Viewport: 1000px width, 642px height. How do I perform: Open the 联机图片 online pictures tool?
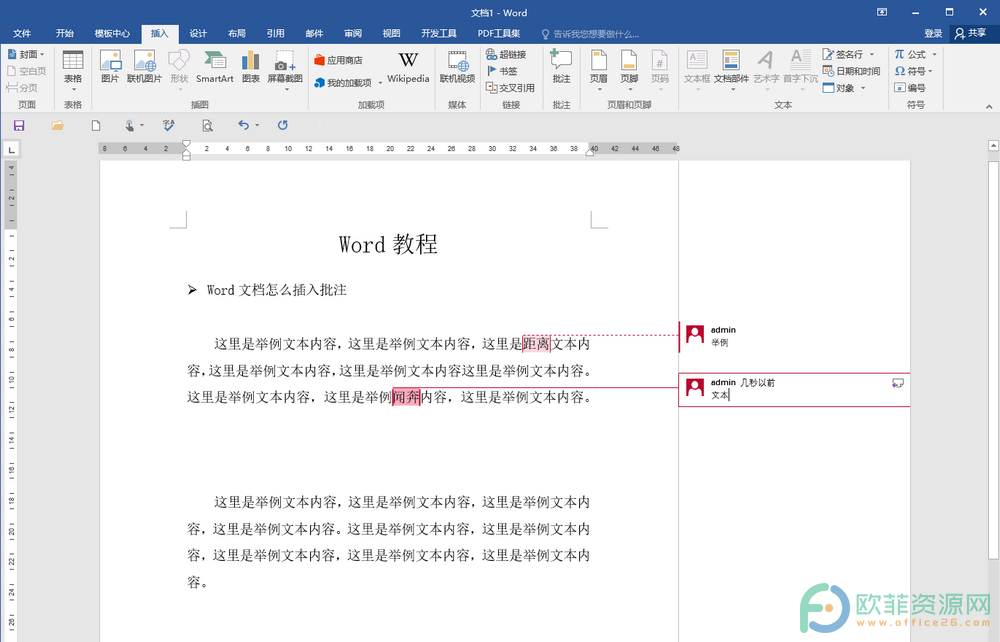coord(144,67)
